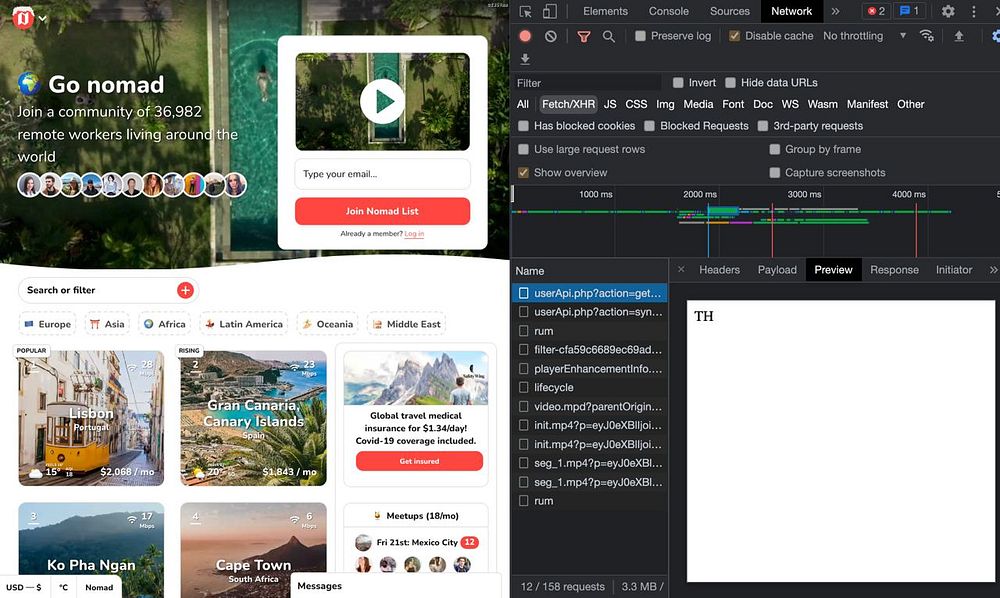Filter cities by Africa
1000x598 pixels.
point(165,324)
